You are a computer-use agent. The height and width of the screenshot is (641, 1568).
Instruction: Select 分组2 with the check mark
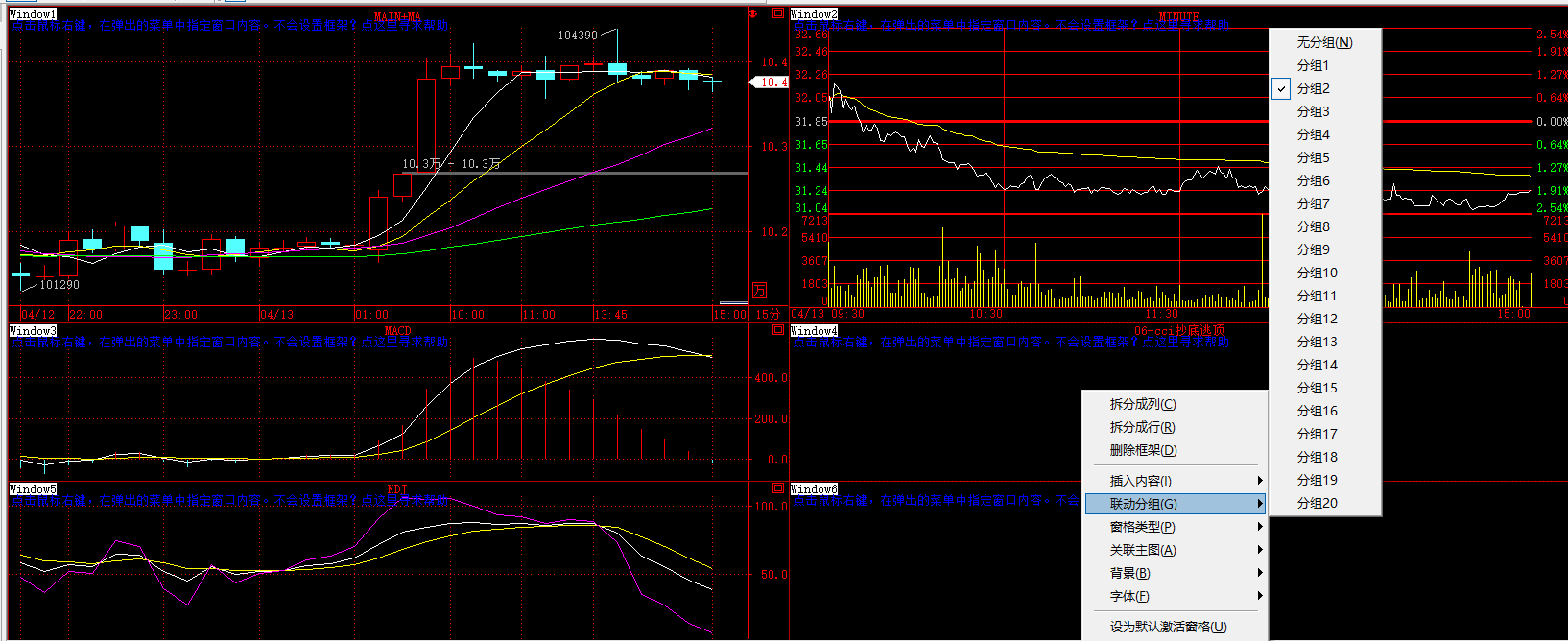1325,88
